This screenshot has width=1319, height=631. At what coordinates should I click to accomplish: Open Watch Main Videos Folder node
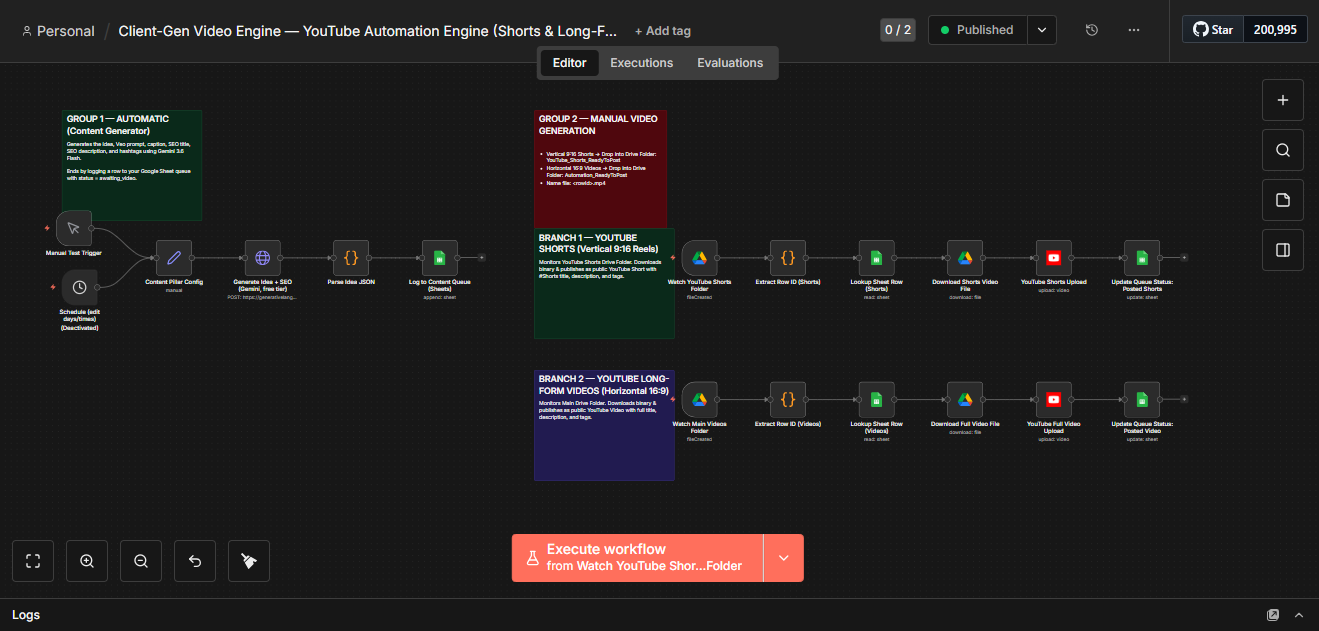tap(700, 399)
